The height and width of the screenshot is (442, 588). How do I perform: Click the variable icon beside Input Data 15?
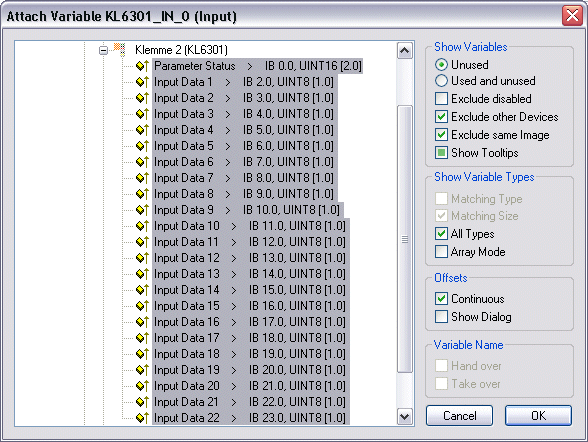[142, 306]
